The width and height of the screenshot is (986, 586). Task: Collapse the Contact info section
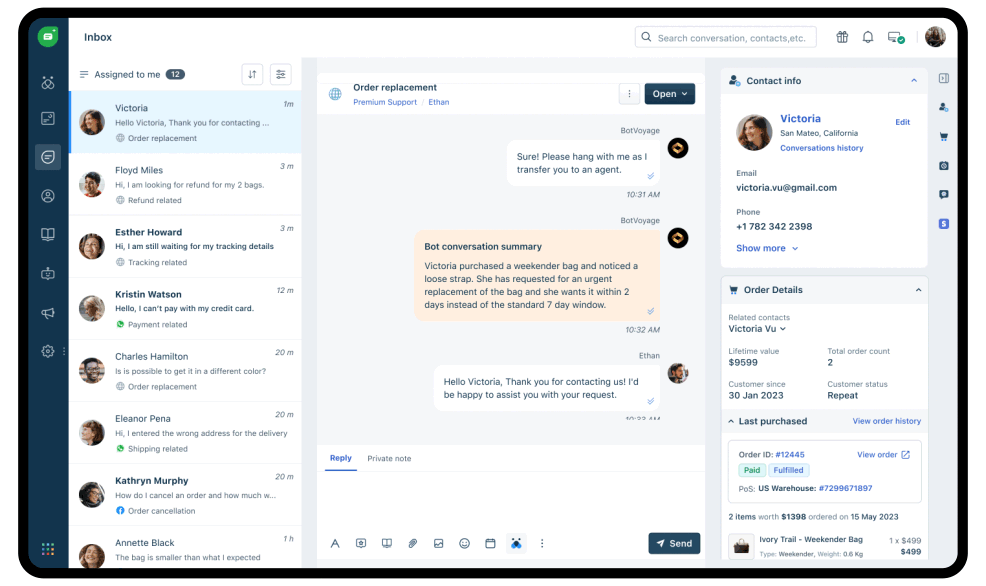(x=914, y=81)
